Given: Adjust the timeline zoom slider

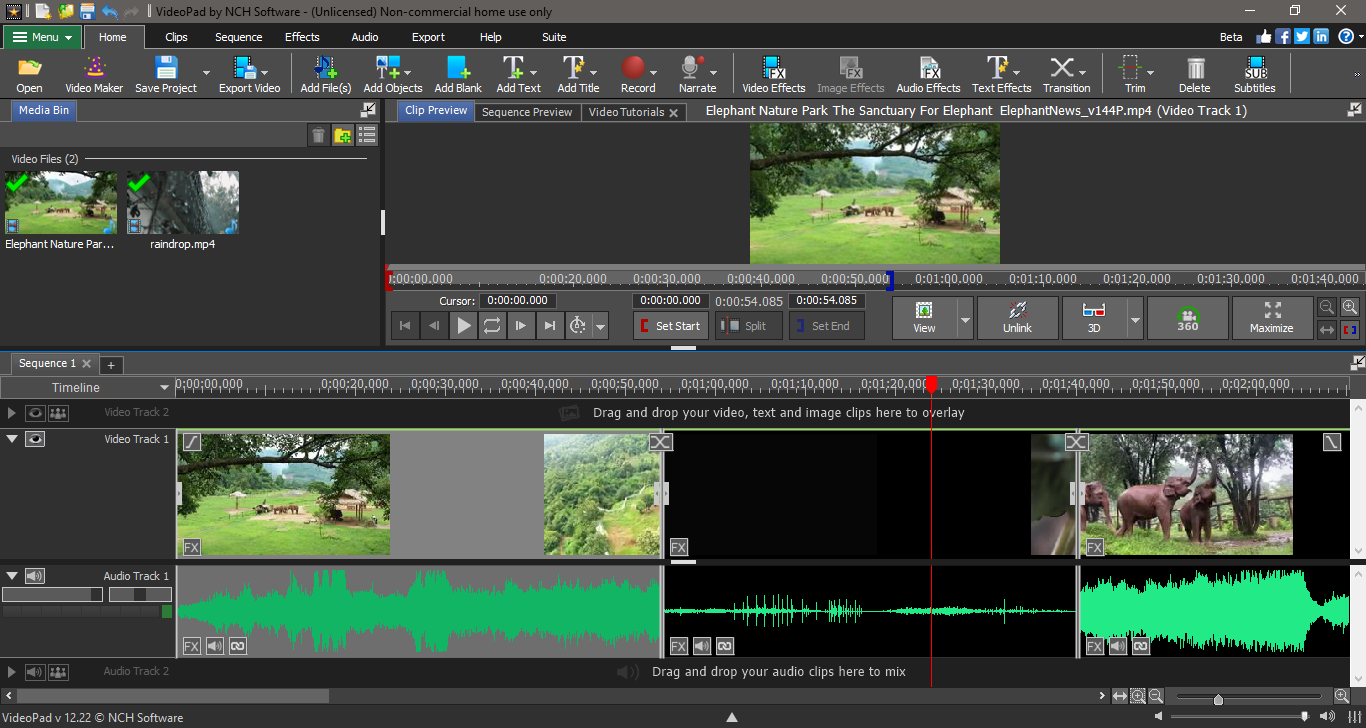Looking at the screenshot, I should pyautogui.click(x=1218, y=699).
